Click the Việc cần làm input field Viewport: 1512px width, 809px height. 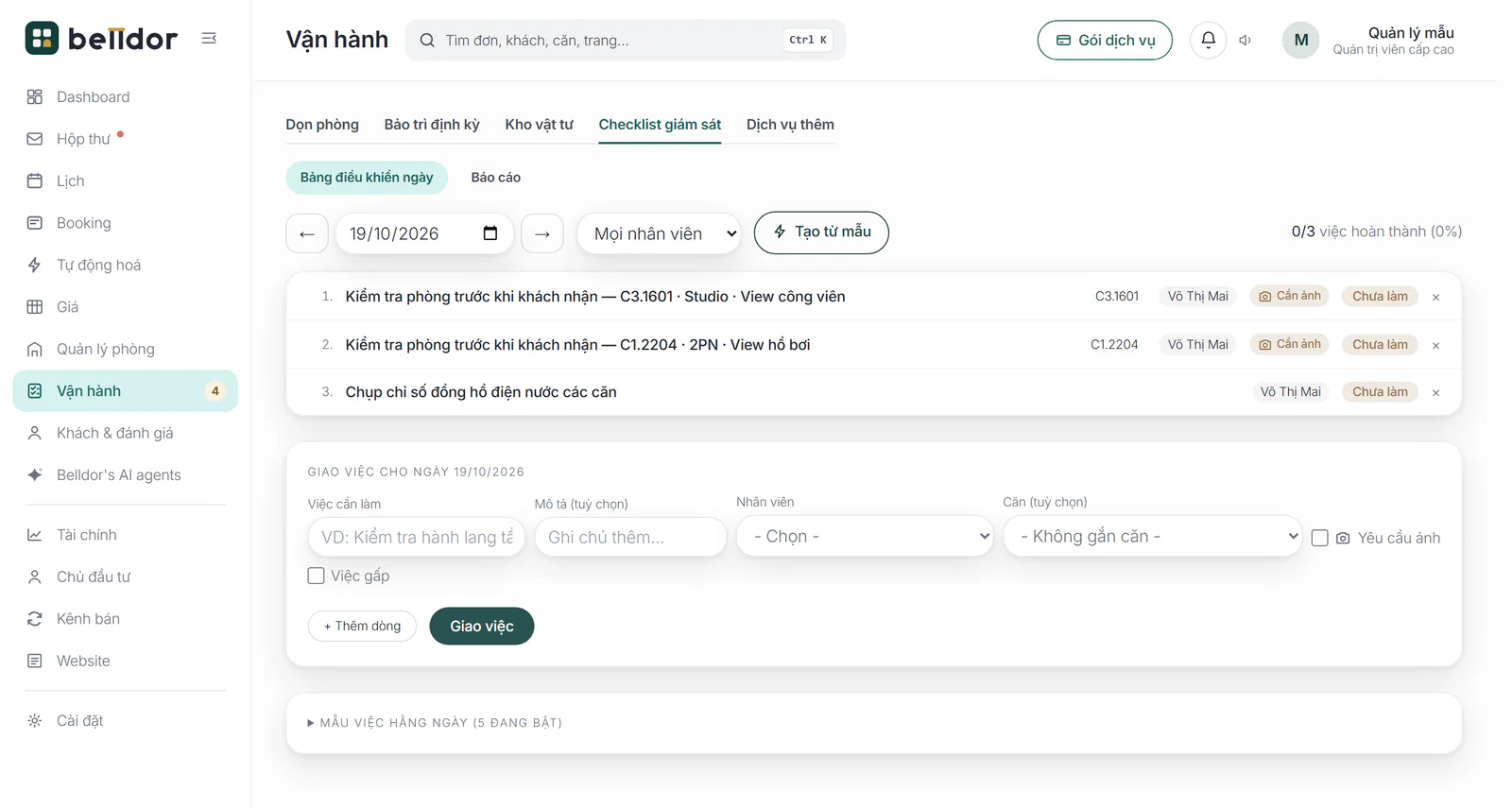tap(416, 537)
